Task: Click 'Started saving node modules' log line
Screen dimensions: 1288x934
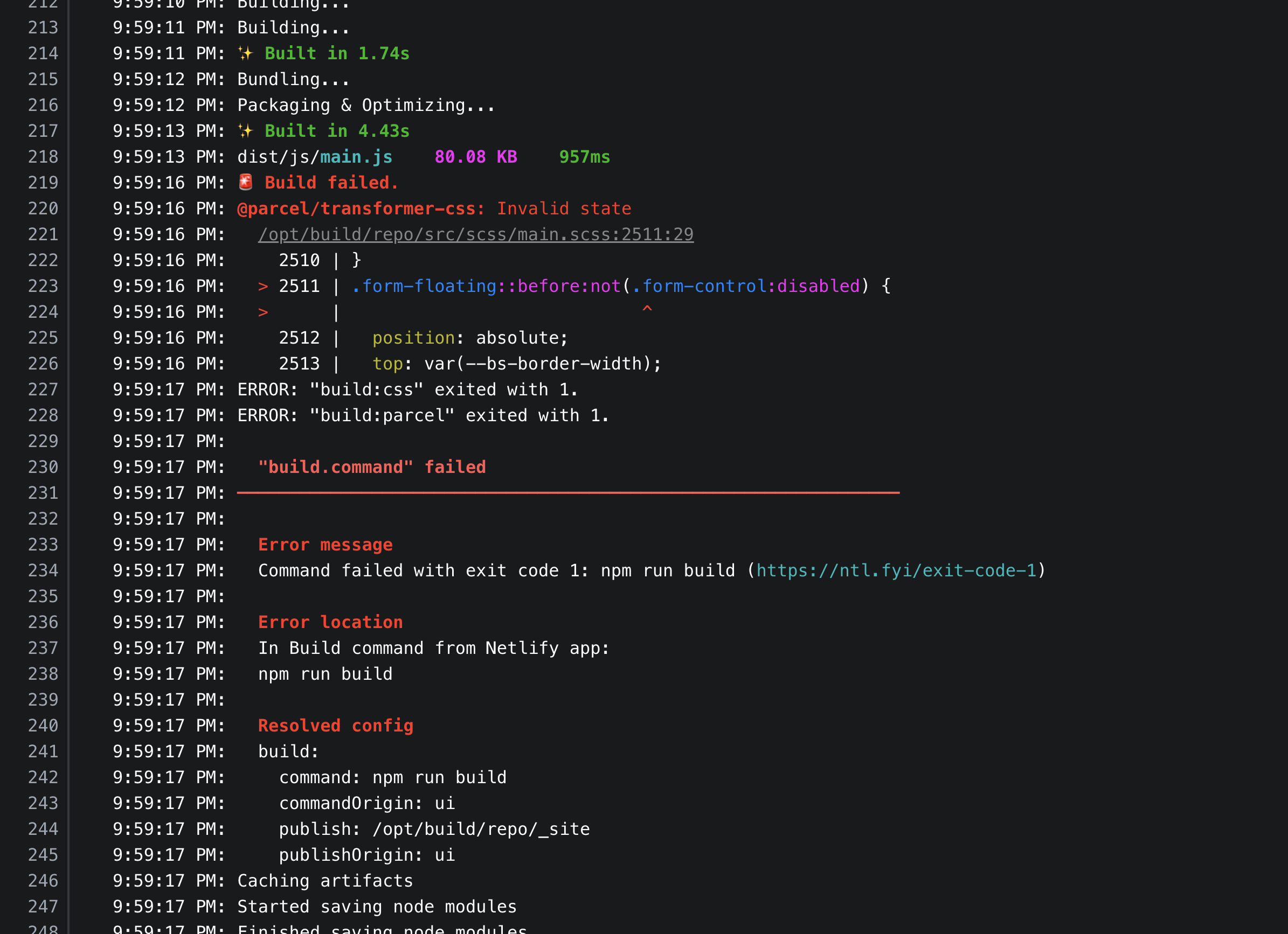Action: (x=377, y=906)
